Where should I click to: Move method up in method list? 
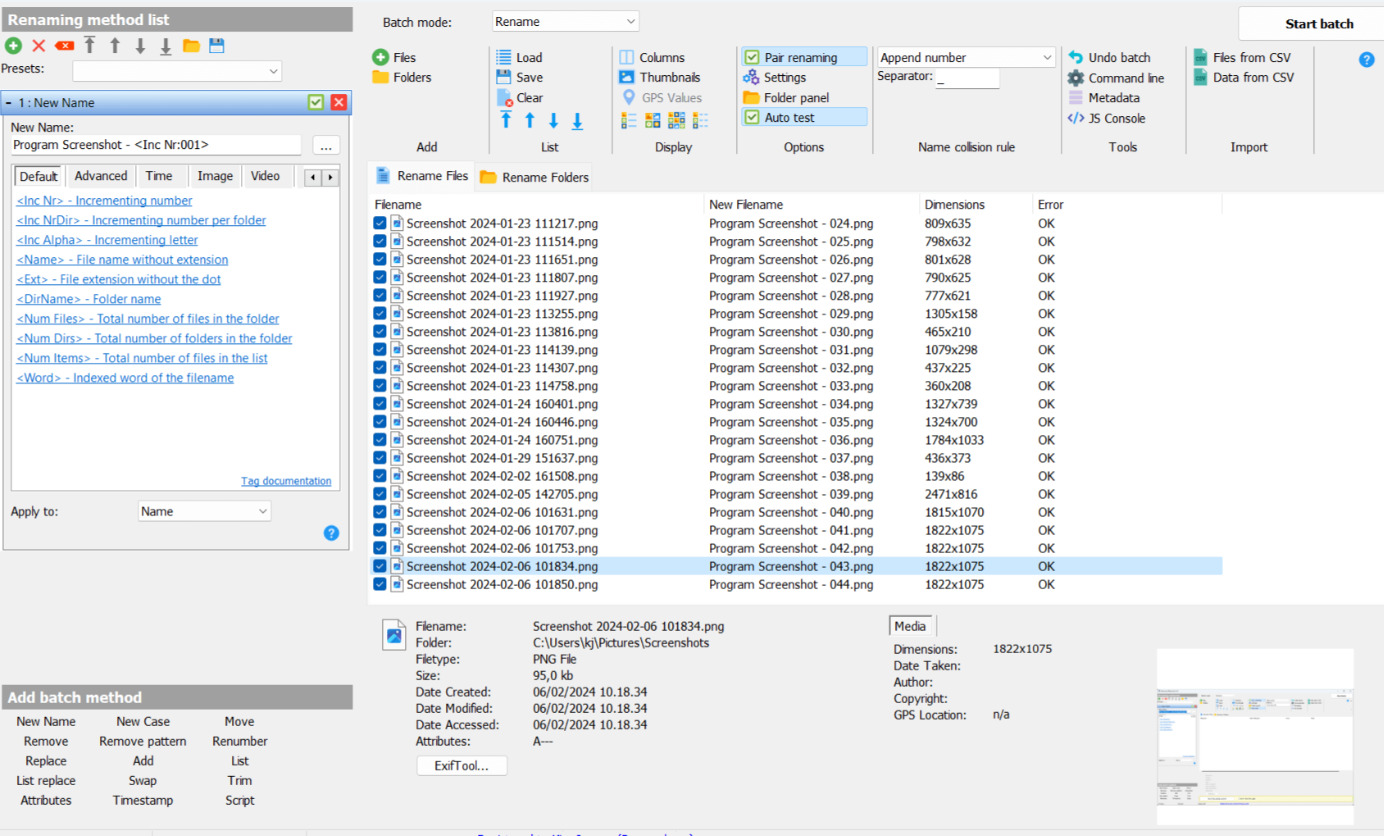[115, 46]
